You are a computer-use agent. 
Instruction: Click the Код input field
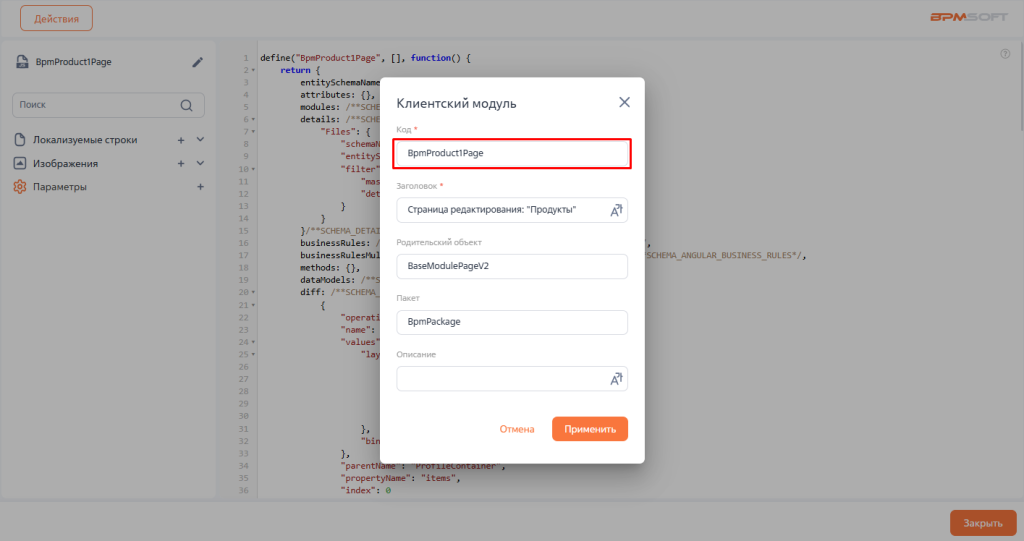(512, 154)
